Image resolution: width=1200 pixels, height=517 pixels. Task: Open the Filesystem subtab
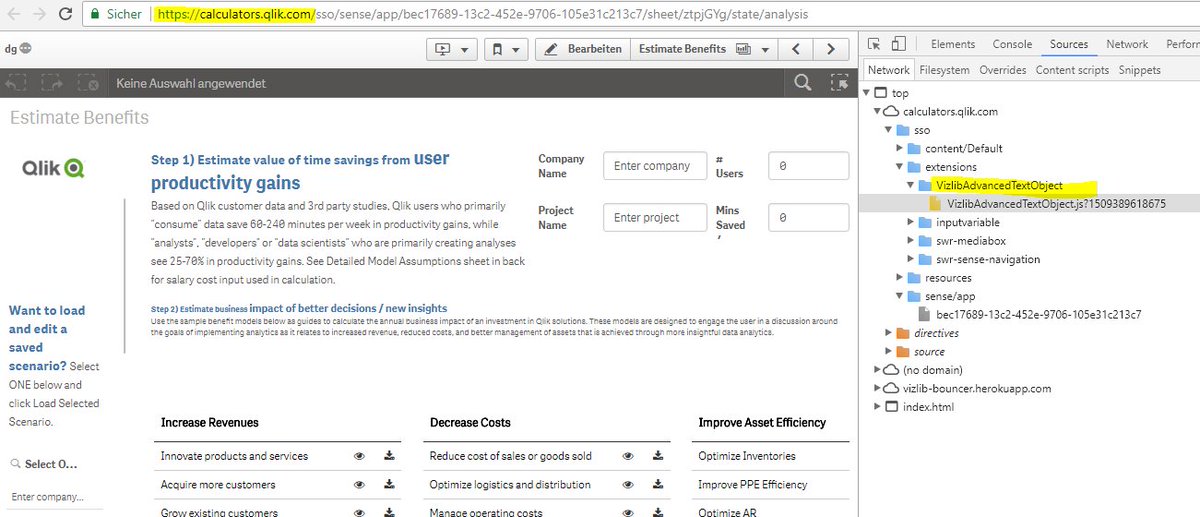coord(944,70)
